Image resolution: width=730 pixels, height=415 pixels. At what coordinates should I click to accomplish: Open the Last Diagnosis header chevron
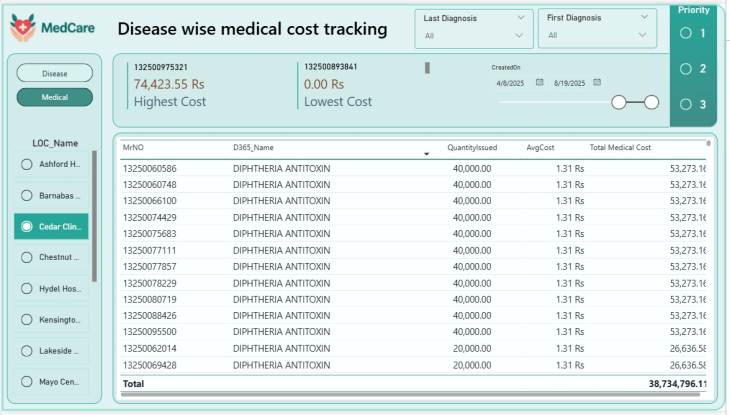coord(520,17)
